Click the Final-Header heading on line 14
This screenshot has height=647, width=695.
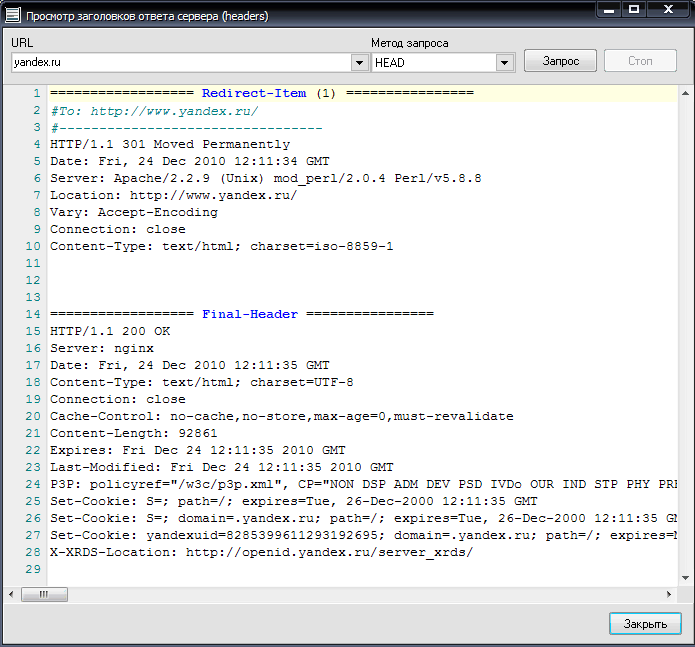pos(250,314)
